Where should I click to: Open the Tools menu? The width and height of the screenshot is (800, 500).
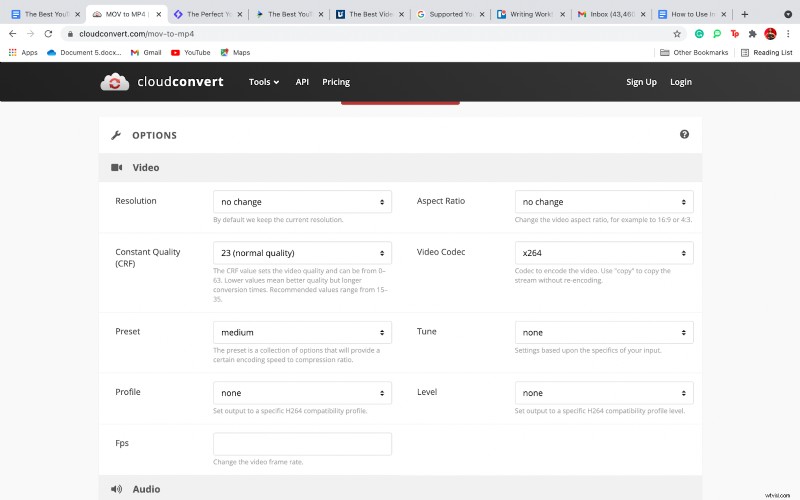pos(264,82)
